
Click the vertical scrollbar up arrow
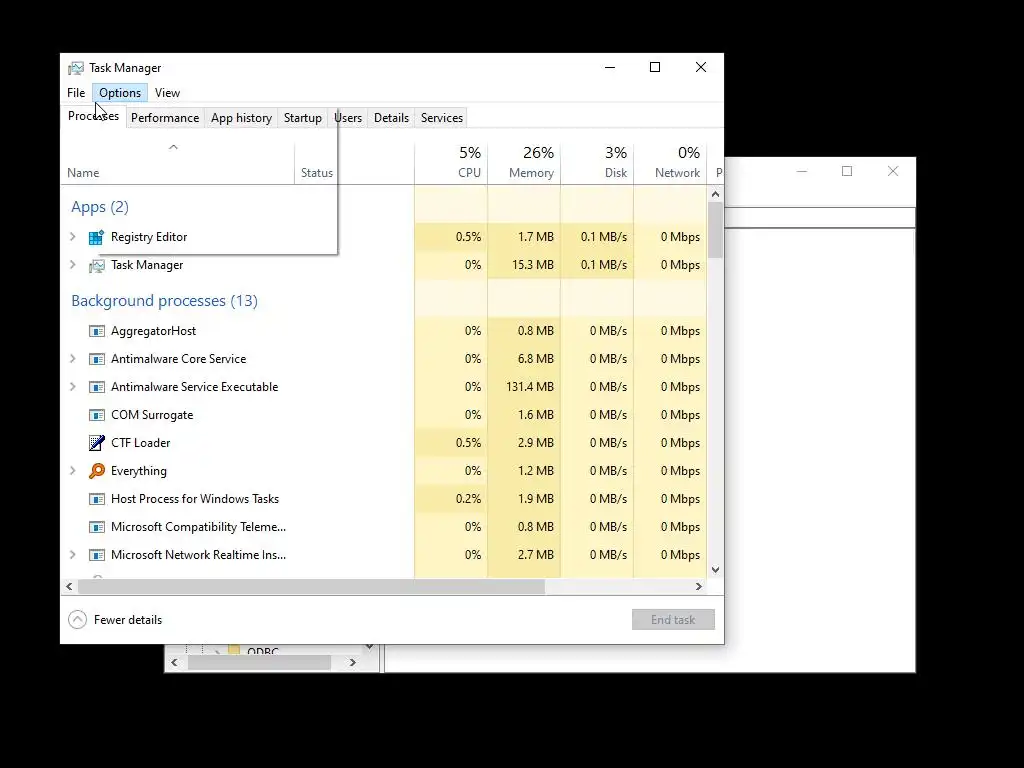715,194
